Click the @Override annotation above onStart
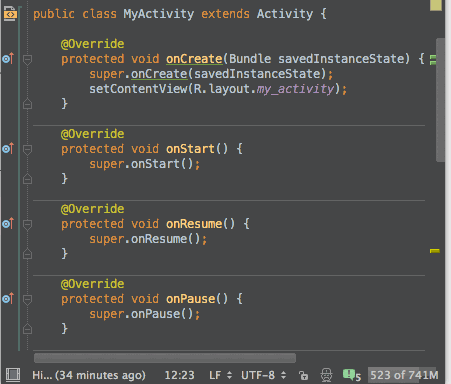This screenshot has width=451, height=384. pos(92,134)
